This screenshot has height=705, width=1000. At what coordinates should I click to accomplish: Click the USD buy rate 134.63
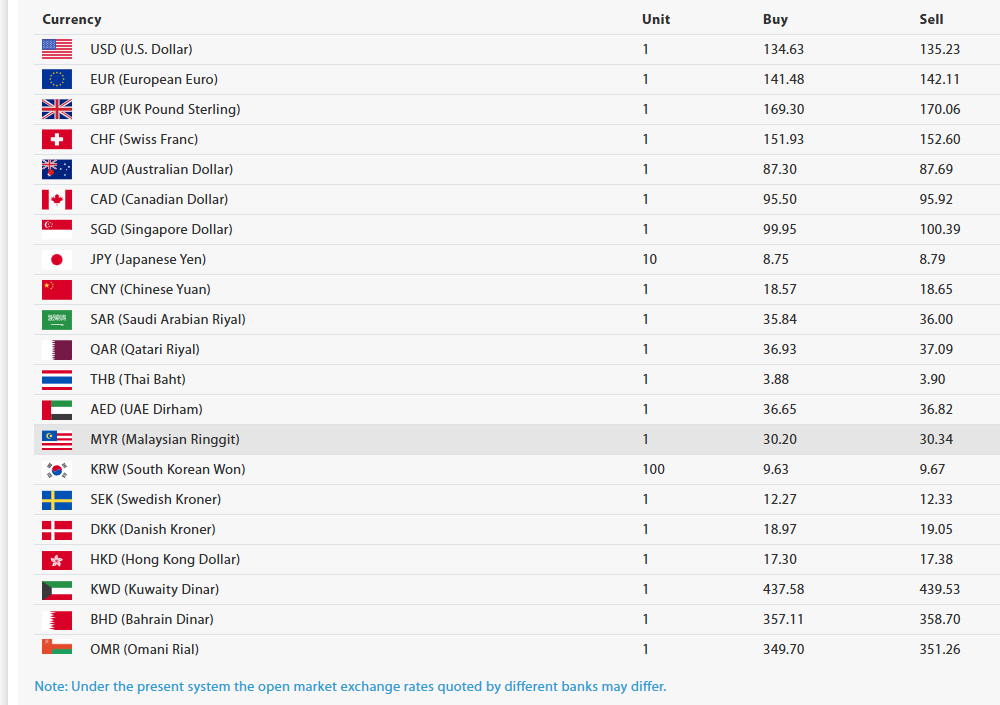coord(783,49)
